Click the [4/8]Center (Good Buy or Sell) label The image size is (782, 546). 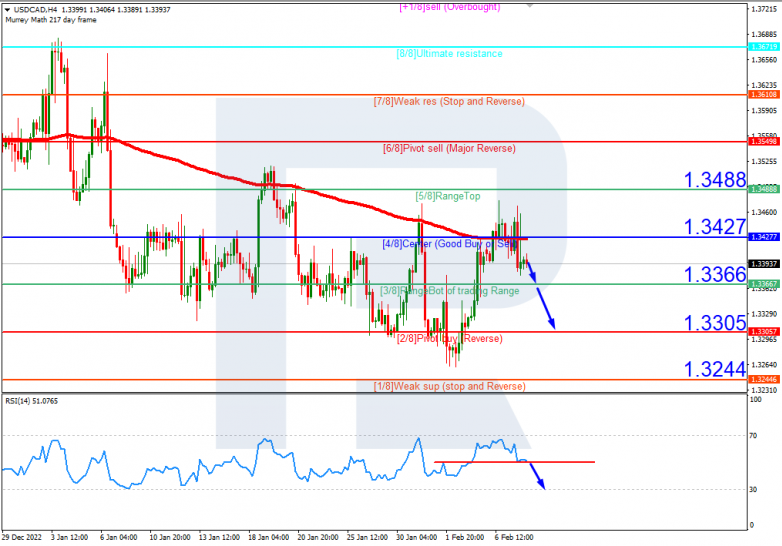(449, 244)
